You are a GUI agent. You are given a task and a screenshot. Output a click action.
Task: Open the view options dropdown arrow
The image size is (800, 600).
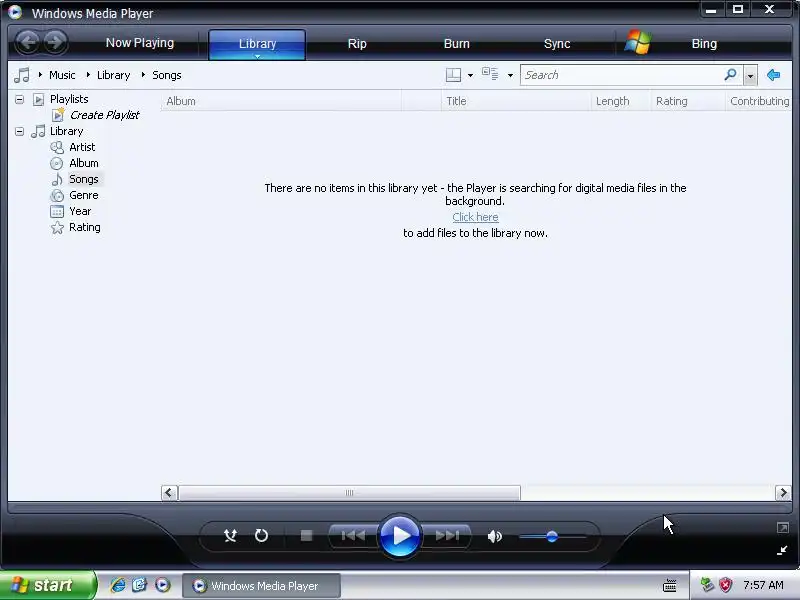coord(510,76)
